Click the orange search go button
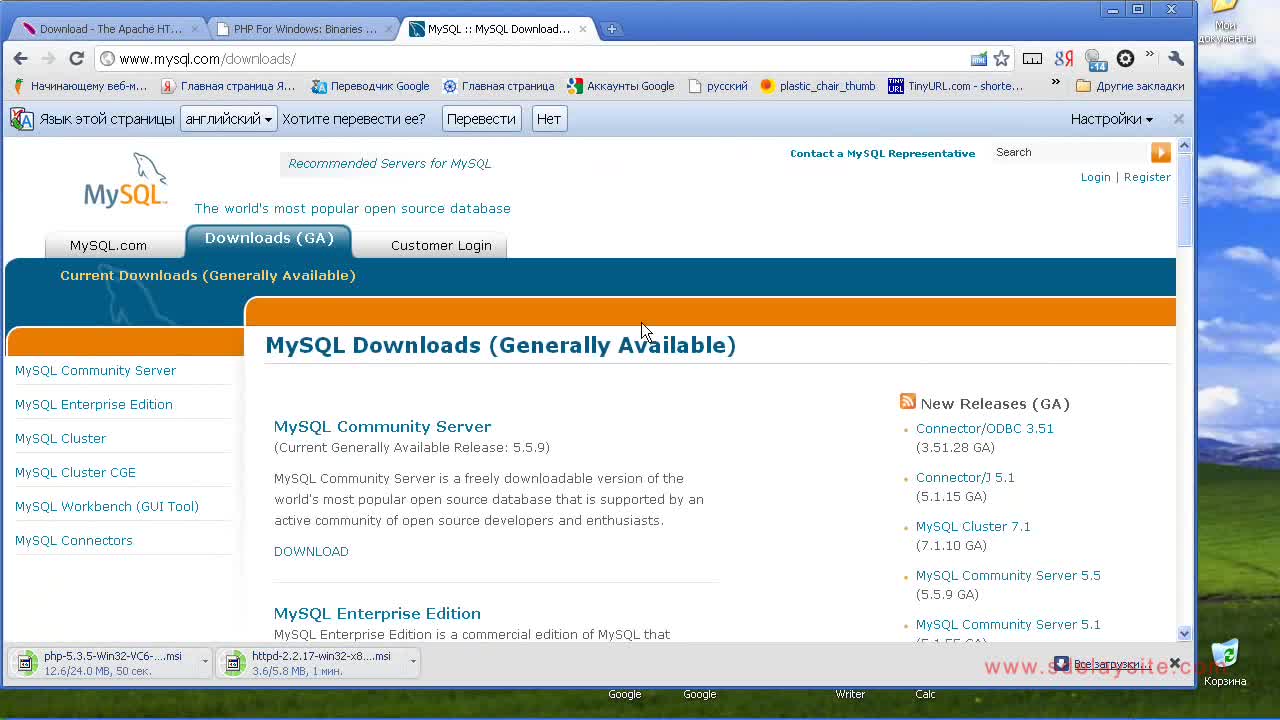The width and height of the screenshot is (1280, 720). click(x=1161, y=152)
